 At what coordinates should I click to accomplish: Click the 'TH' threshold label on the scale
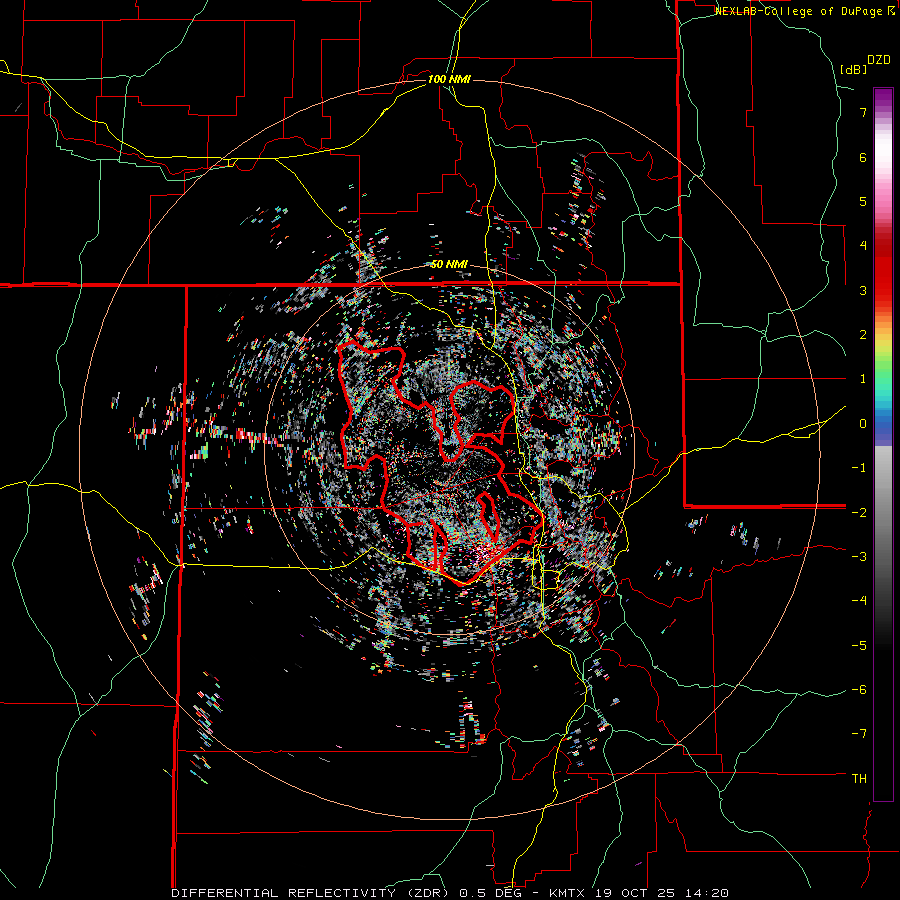pos(859,779)
